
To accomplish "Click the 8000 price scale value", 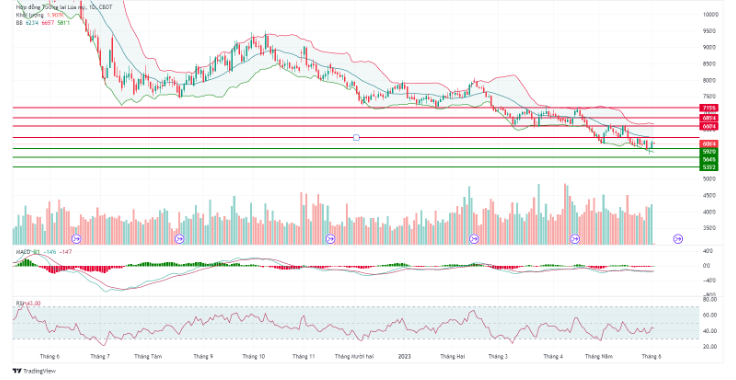I will pyautogui.click(x=710, y=80).
